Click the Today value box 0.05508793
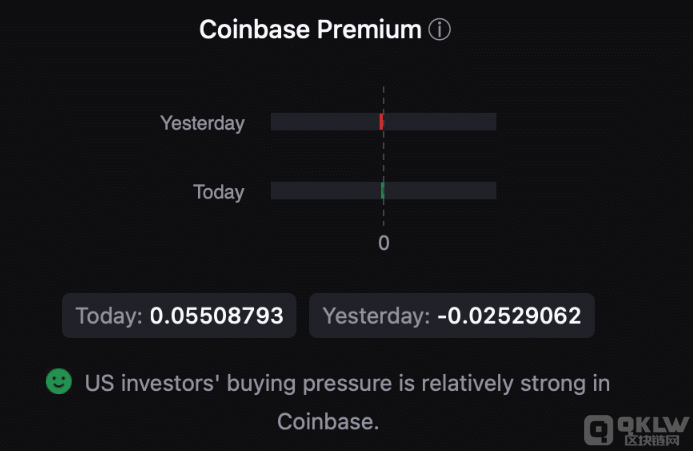 179,315
